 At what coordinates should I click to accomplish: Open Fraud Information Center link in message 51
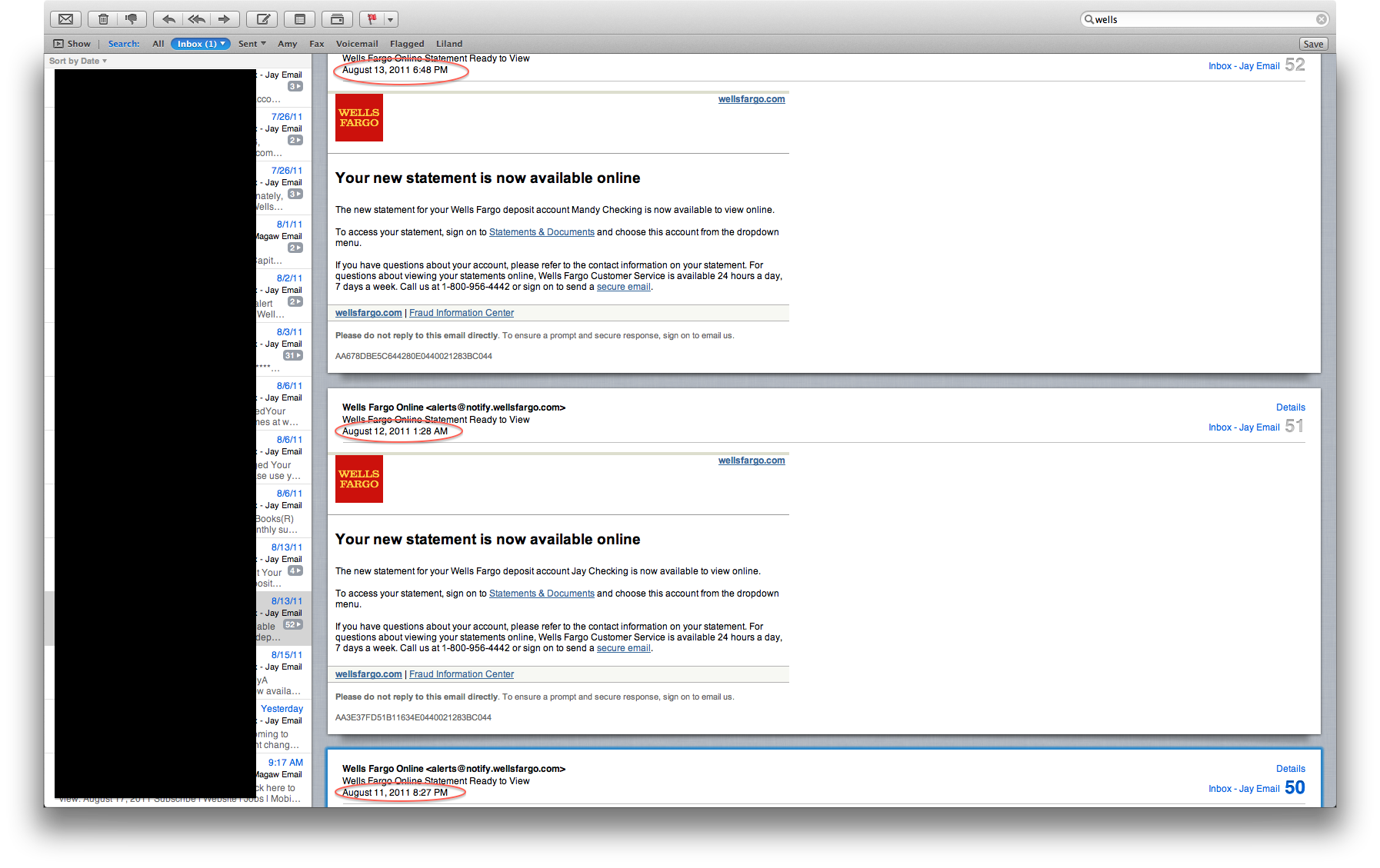[462, 674]
